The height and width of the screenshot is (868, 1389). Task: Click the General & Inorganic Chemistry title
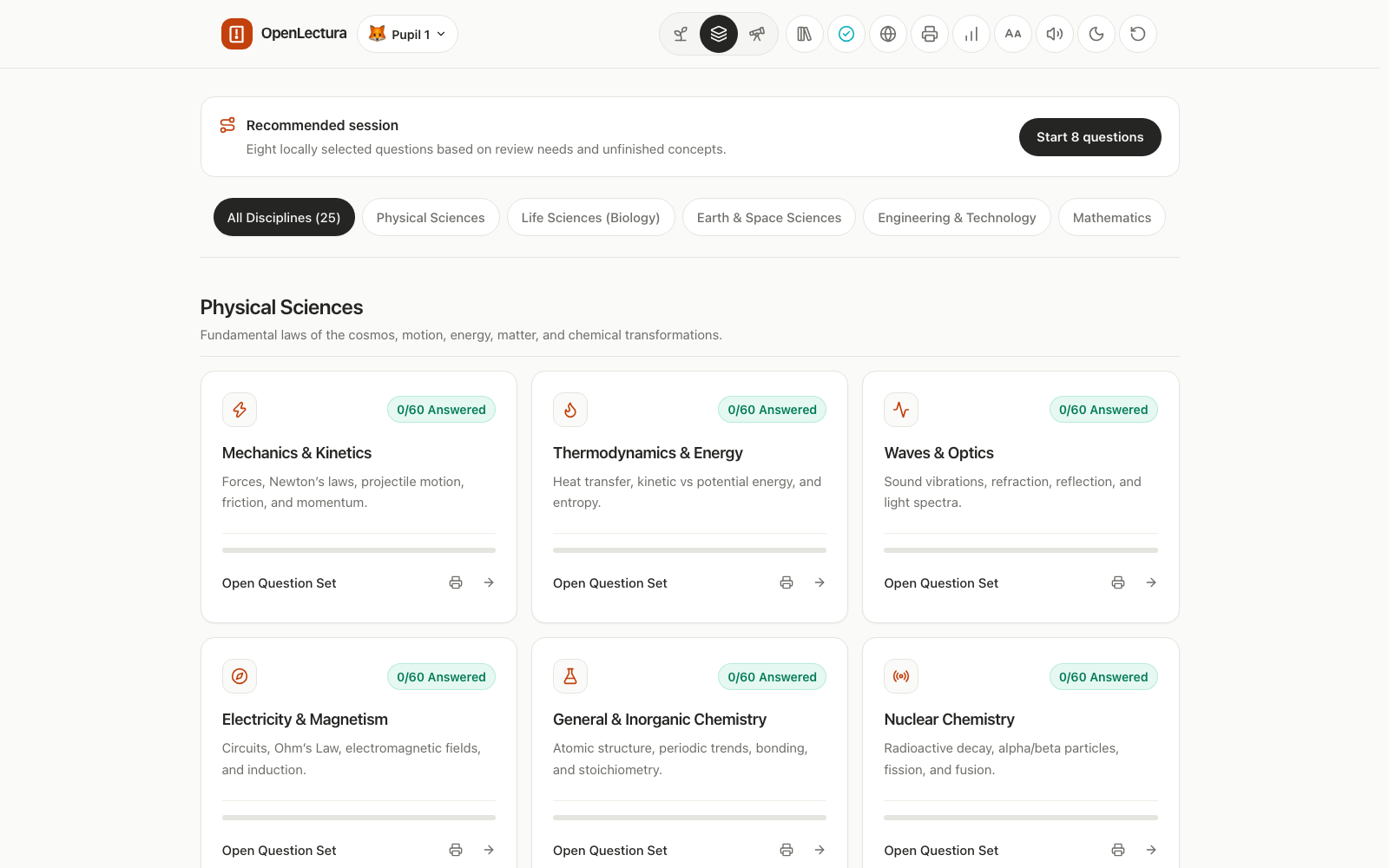pyautogui.click(x=660, y=720)
